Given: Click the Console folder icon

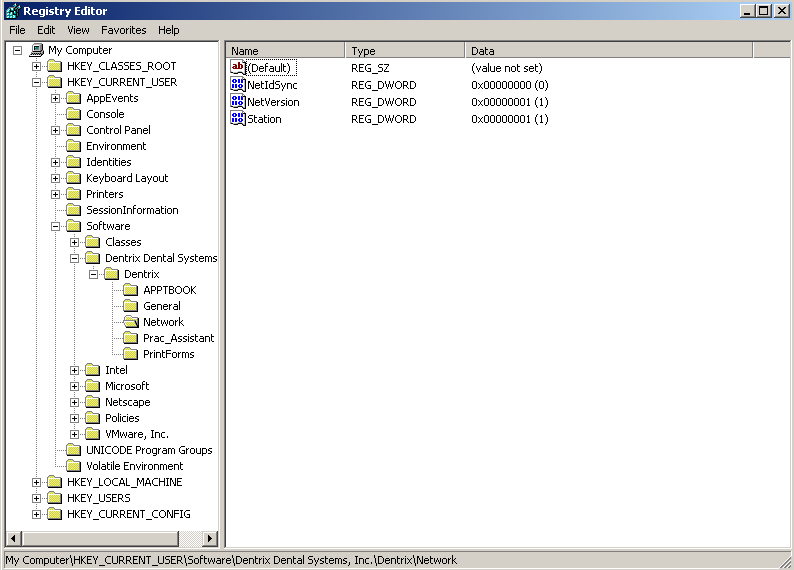Looking at the screenshot, I should pos(73,114).
